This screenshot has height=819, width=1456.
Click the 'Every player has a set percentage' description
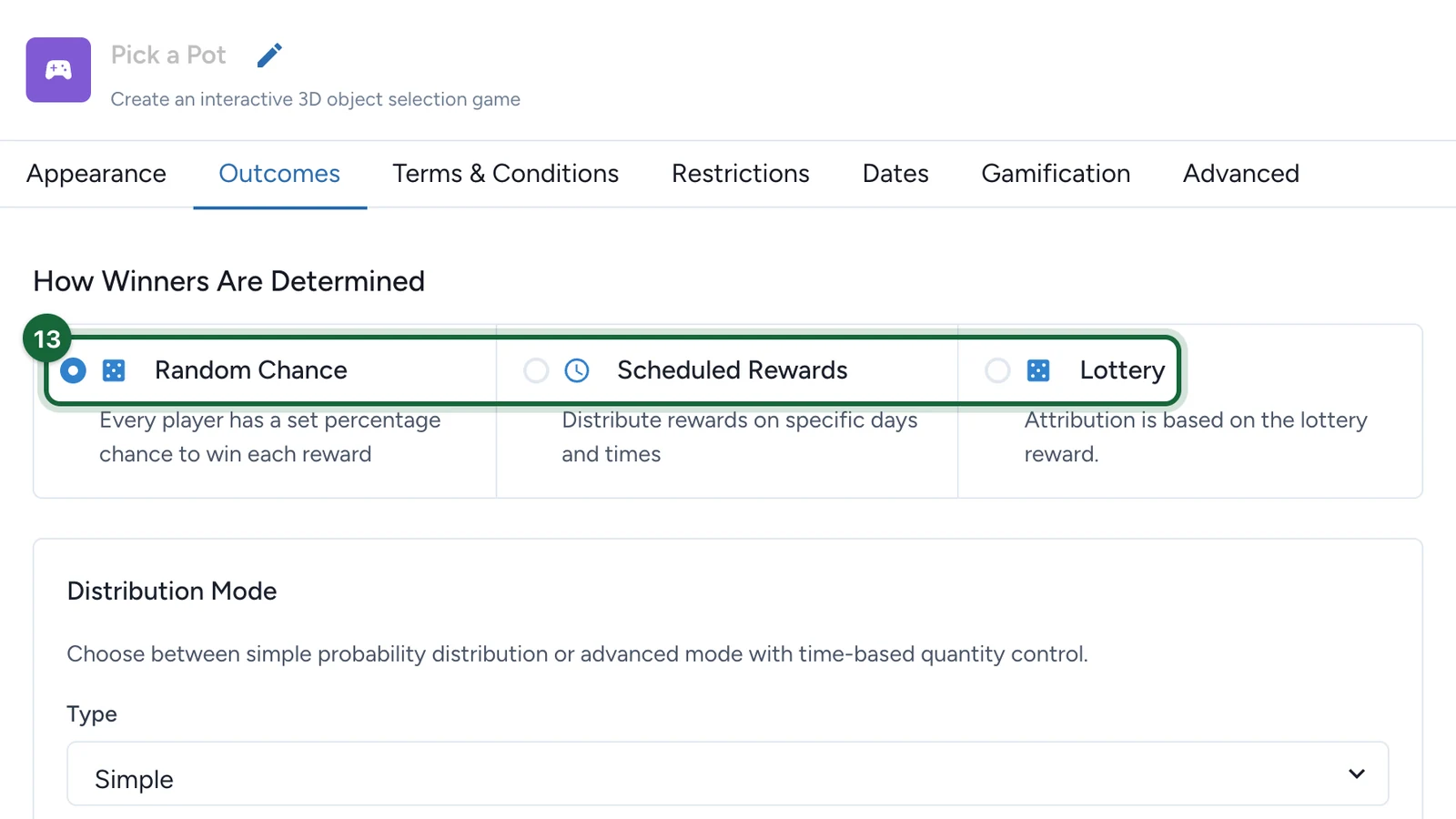[x=270, y=437]
